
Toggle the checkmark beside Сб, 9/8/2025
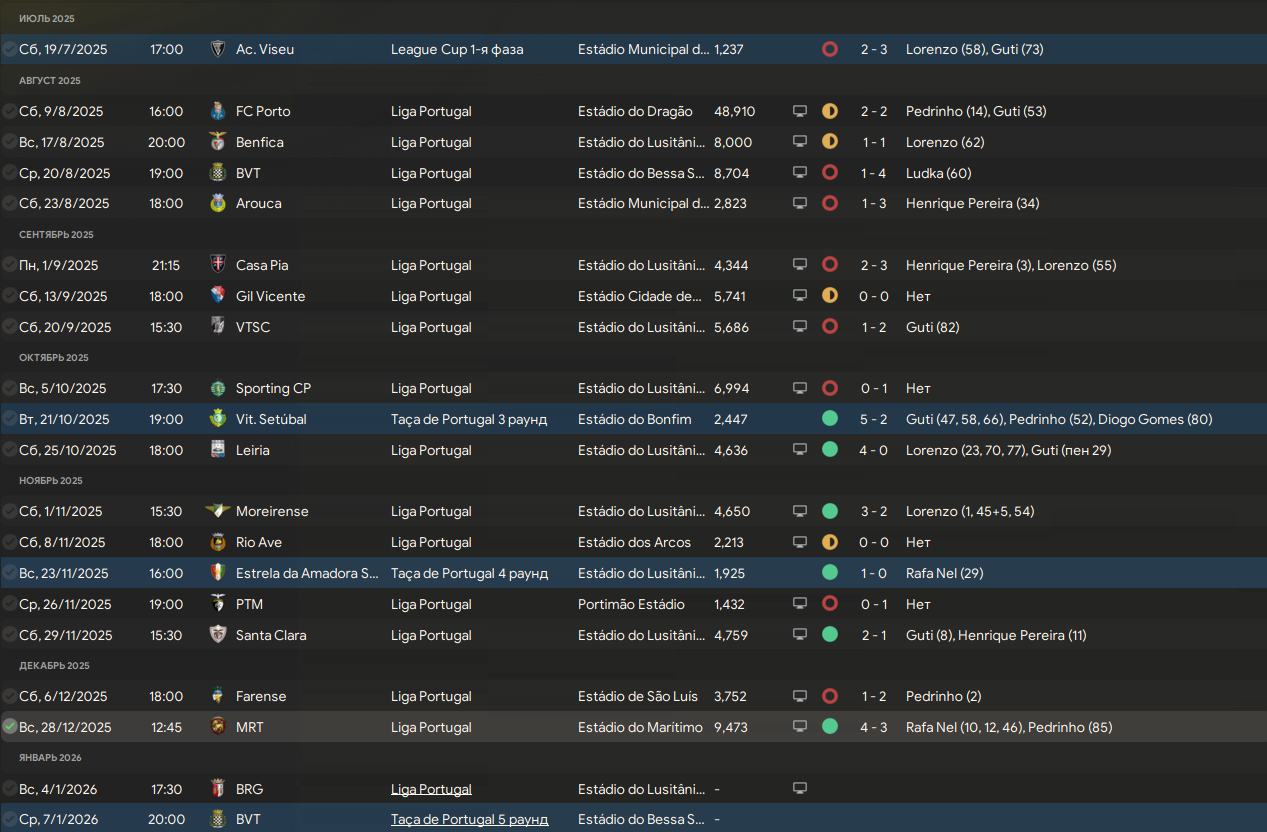10,111
